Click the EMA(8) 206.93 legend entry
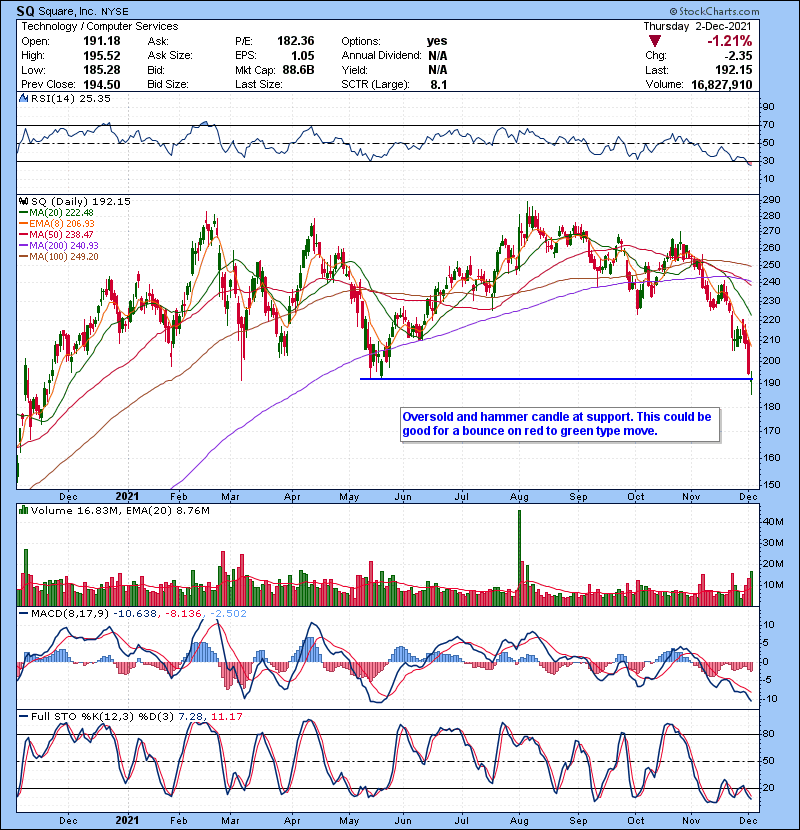The image size is (800, 830). pos(57,224)
